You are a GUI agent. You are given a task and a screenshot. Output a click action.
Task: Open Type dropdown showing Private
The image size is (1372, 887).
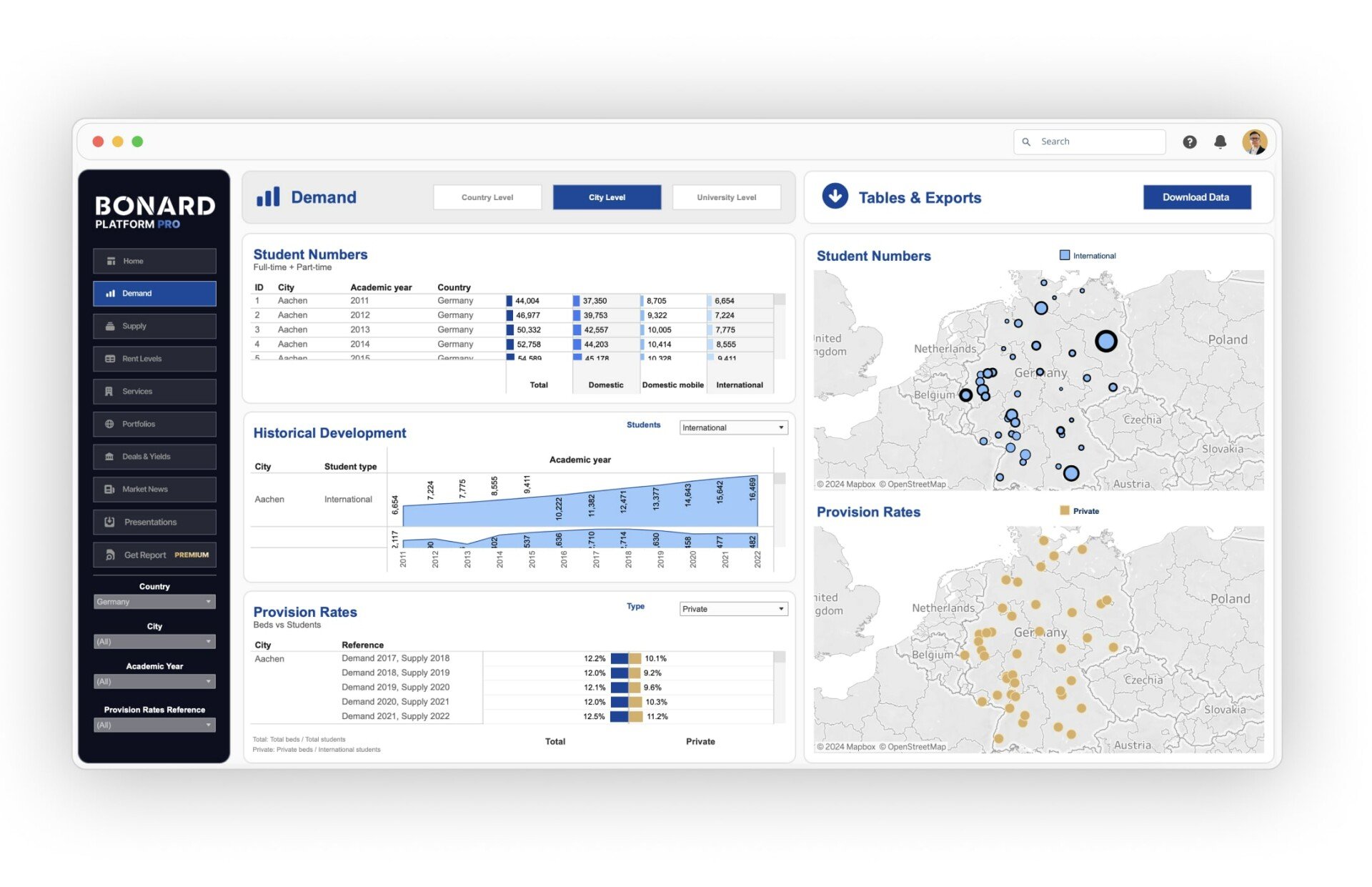tap(733, 609)
